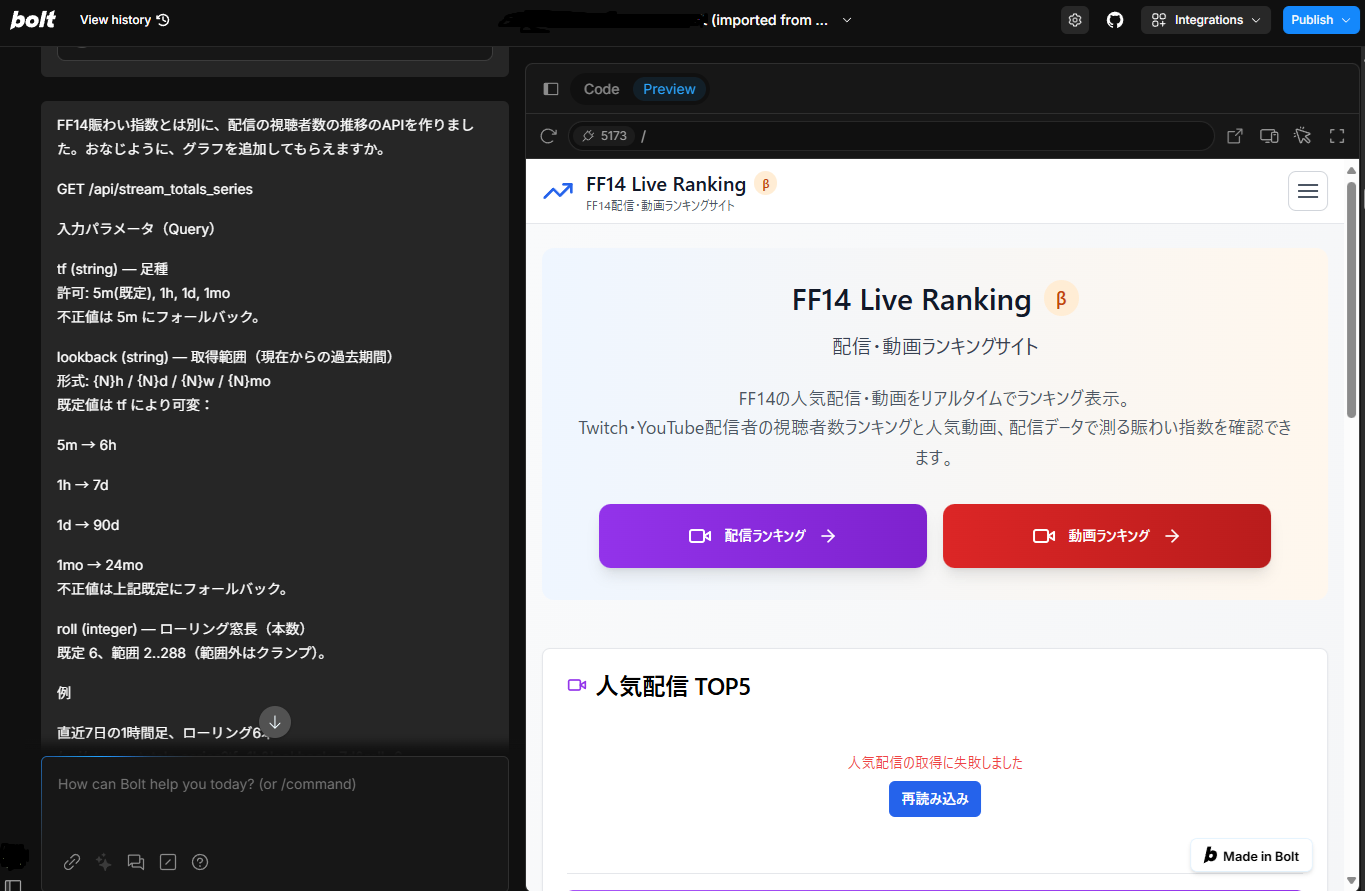Screen dimensions: 1365x891
Task: Click the help question mark icon
Action: 200,862
